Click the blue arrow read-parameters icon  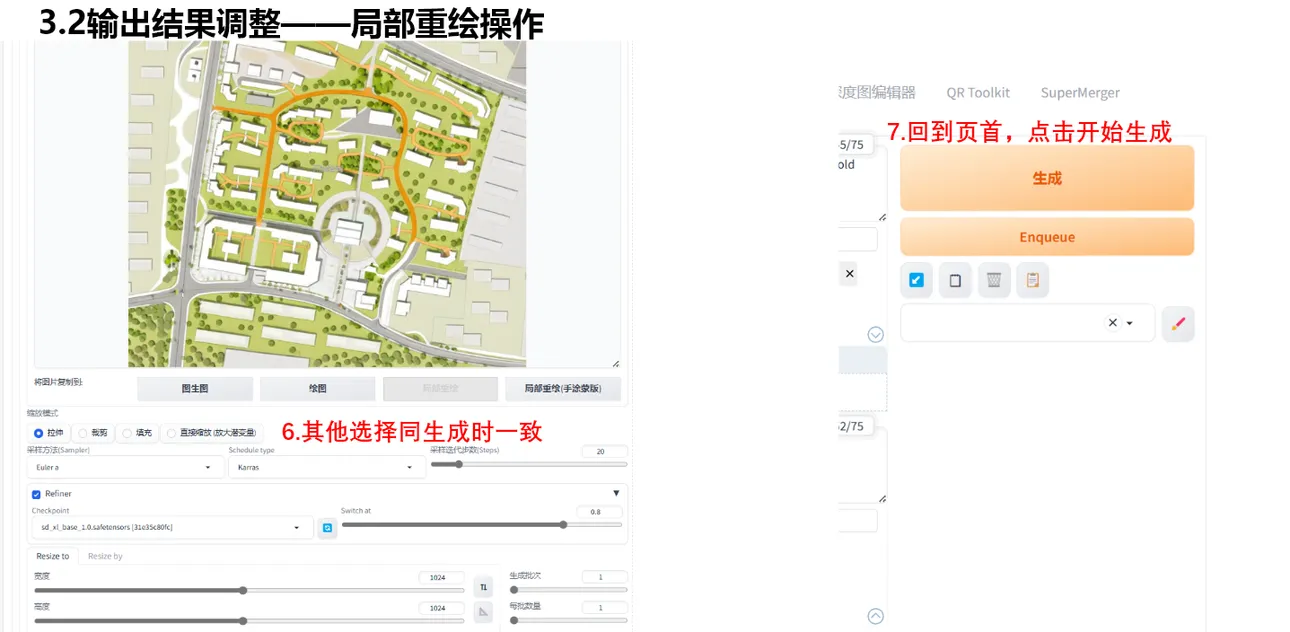pyautogui.click(x=916, y=280)
